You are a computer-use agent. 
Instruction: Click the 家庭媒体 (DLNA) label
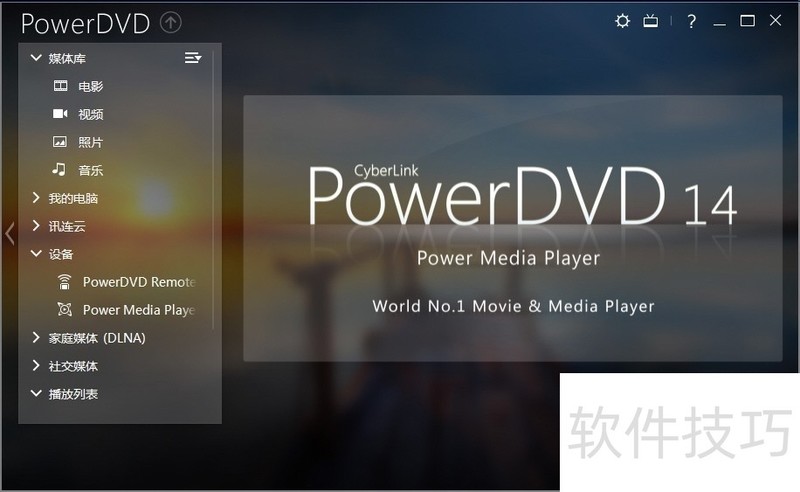point(97,338)
